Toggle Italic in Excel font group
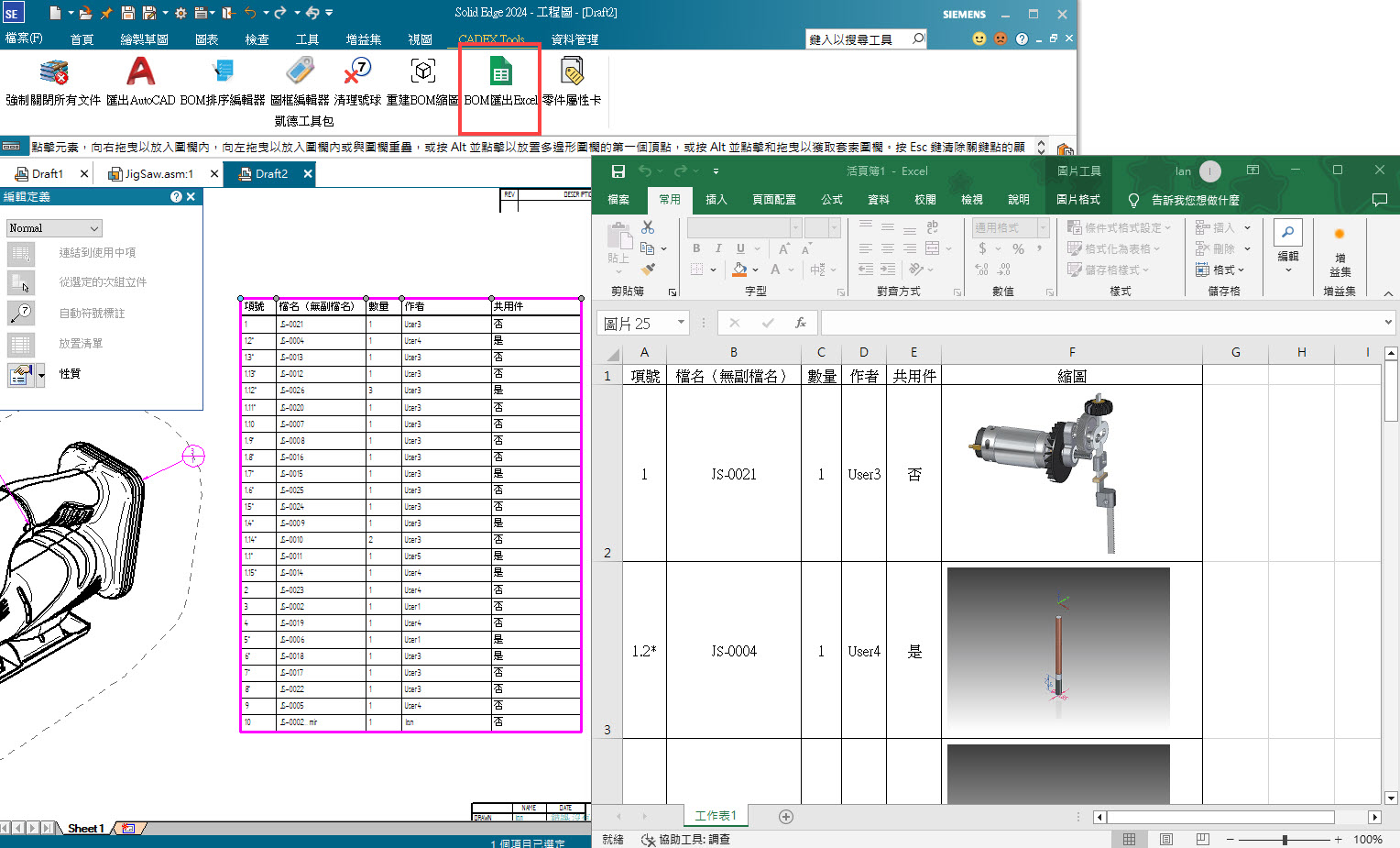The width and height of the screenshot is (1400, 848). click(x=718, y=248)
